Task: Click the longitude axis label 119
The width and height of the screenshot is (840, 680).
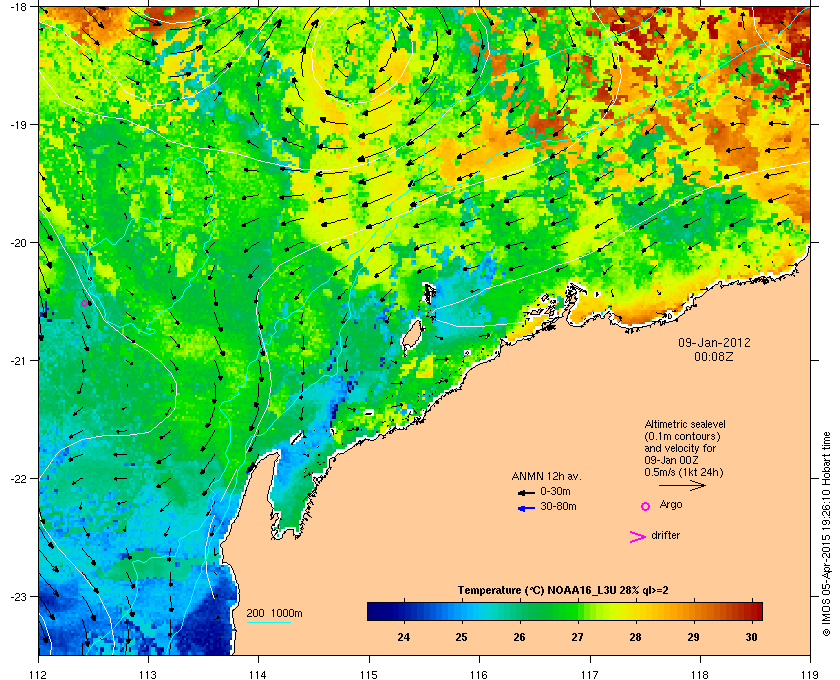Action: tap(810, 675)
